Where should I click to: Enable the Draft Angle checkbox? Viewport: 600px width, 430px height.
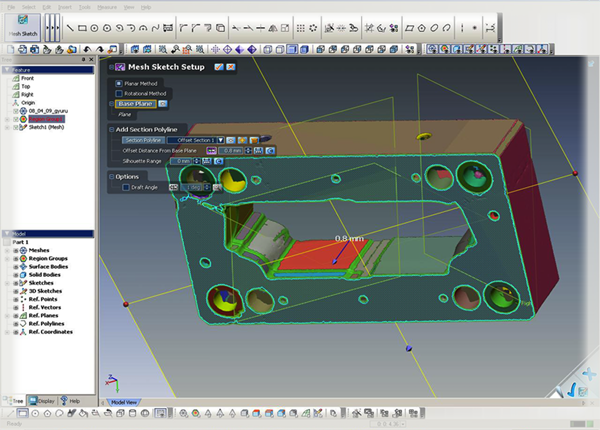125,187
